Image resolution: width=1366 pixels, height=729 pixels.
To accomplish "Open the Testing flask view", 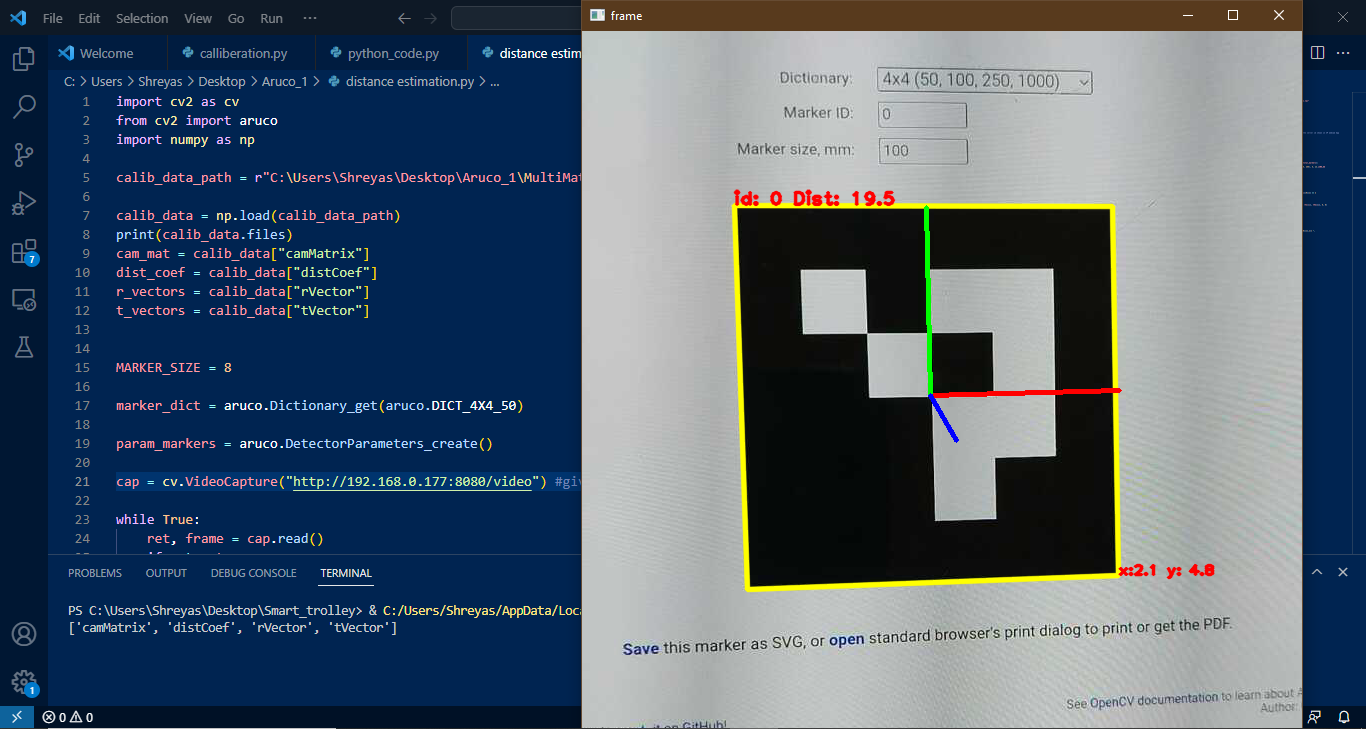I will (23, 347).
